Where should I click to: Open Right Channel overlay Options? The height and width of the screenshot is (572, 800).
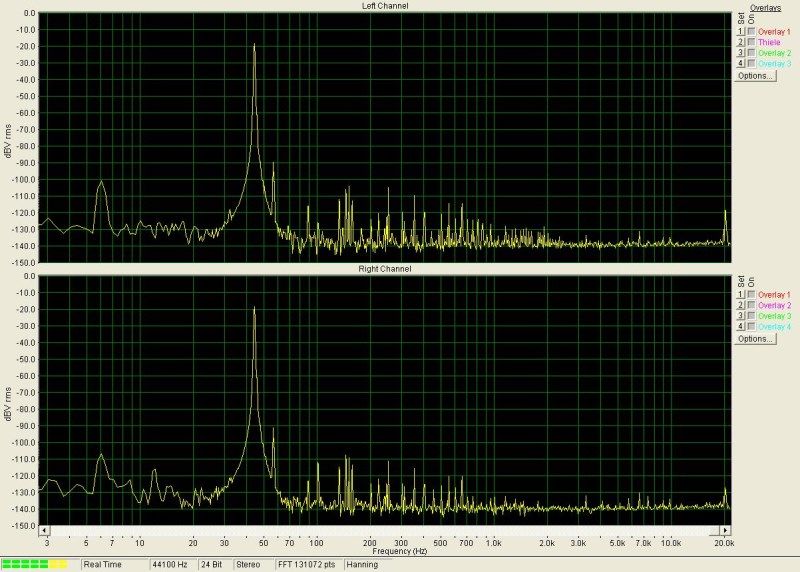756,339
